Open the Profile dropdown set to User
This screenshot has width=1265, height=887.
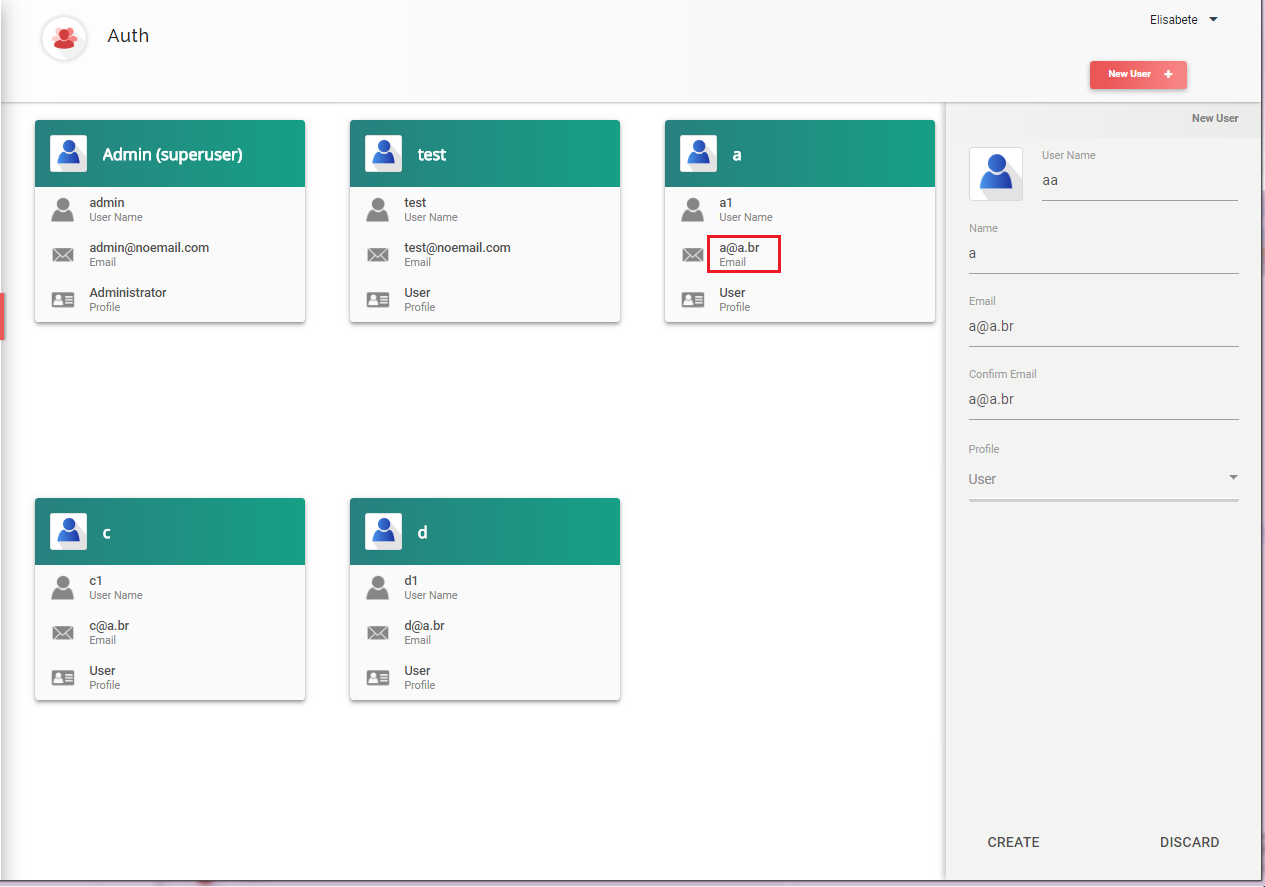[x=1104, y=479]
